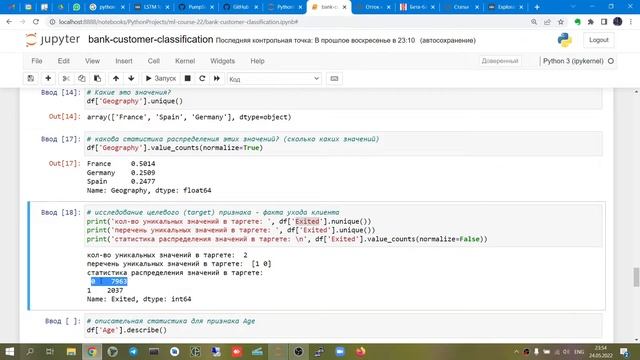Open Telegram from the taskbar
640x360 pixels.
tap(133, 351)
